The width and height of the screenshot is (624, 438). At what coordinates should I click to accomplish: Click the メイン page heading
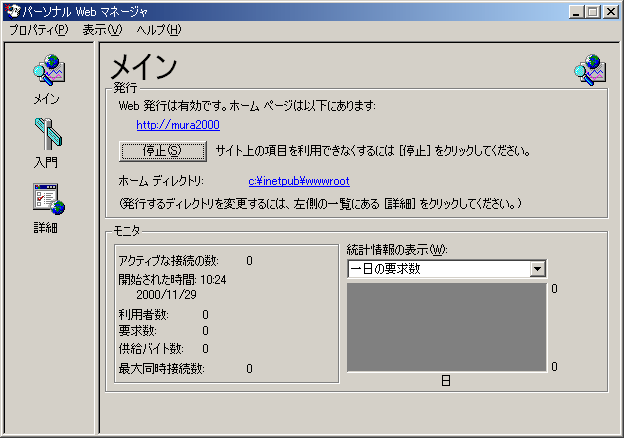[x=144, y=67]
